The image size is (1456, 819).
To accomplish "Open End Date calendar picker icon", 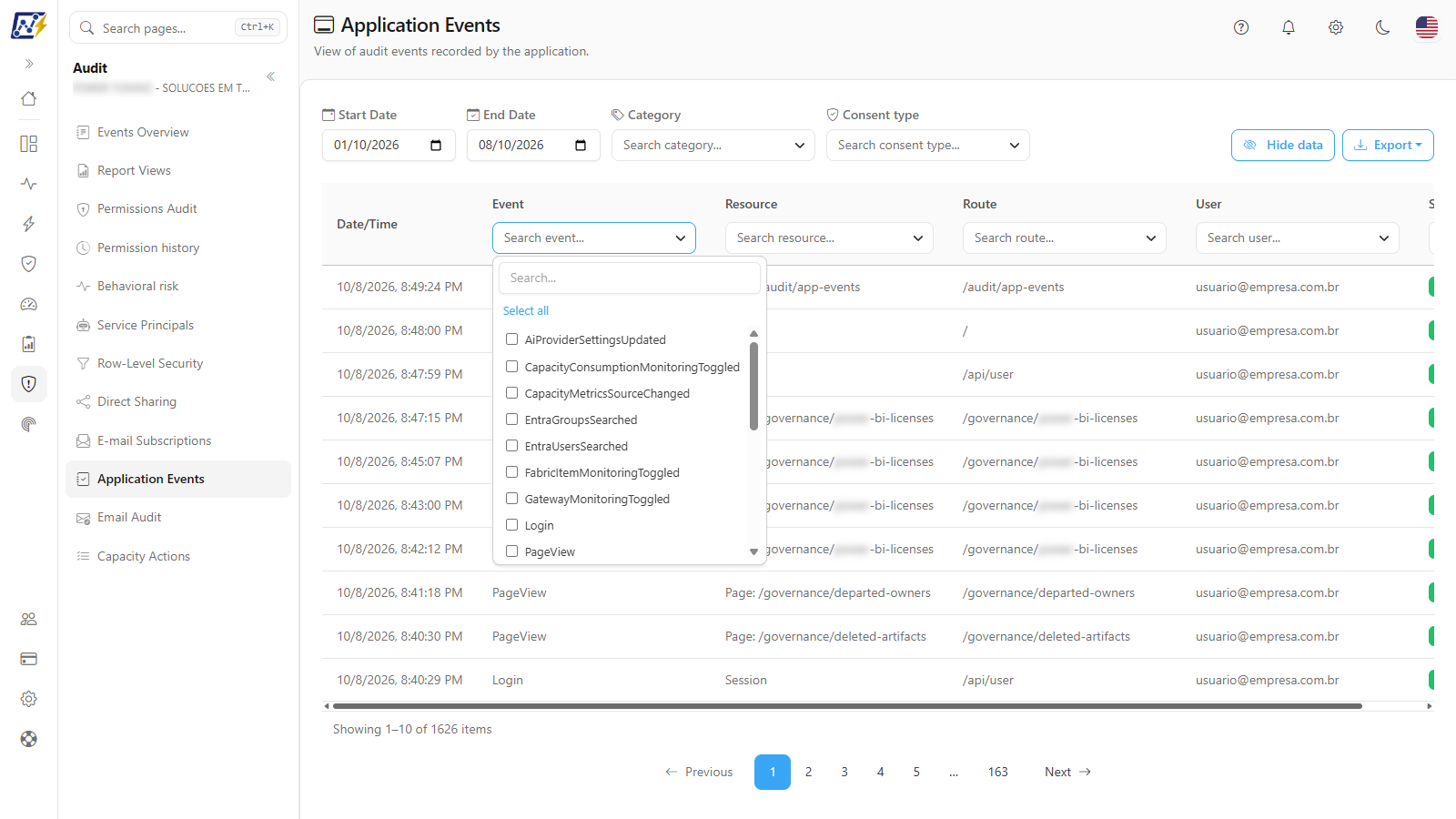I will pos(581,146).
